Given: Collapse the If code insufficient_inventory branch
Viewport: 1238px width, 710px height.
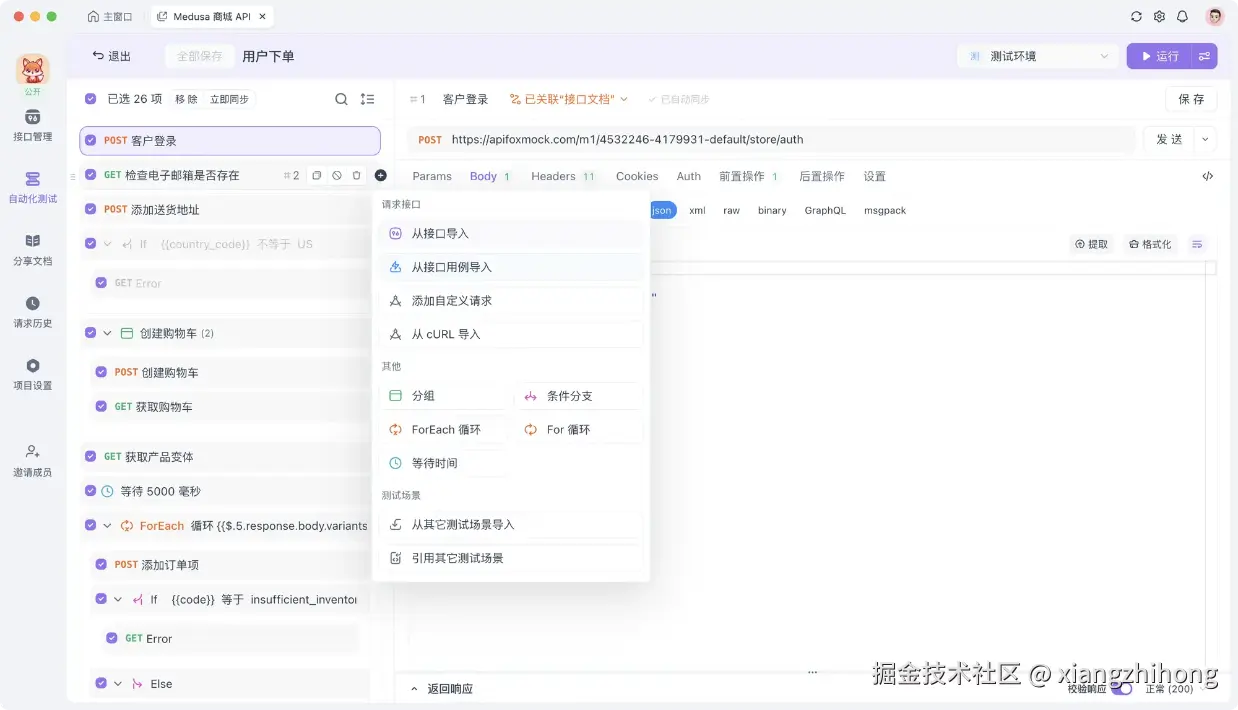Looking at the screenshot, I should pos(118,600).
